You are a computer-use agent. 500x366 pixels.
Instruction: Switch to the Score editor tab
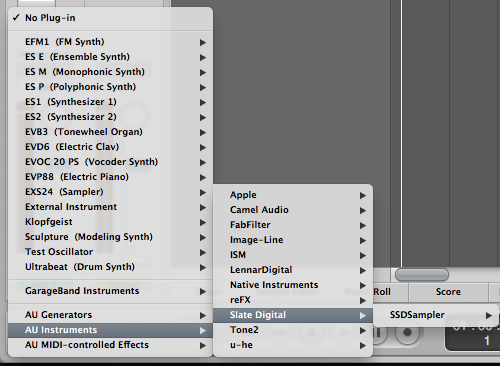[448, 292]
